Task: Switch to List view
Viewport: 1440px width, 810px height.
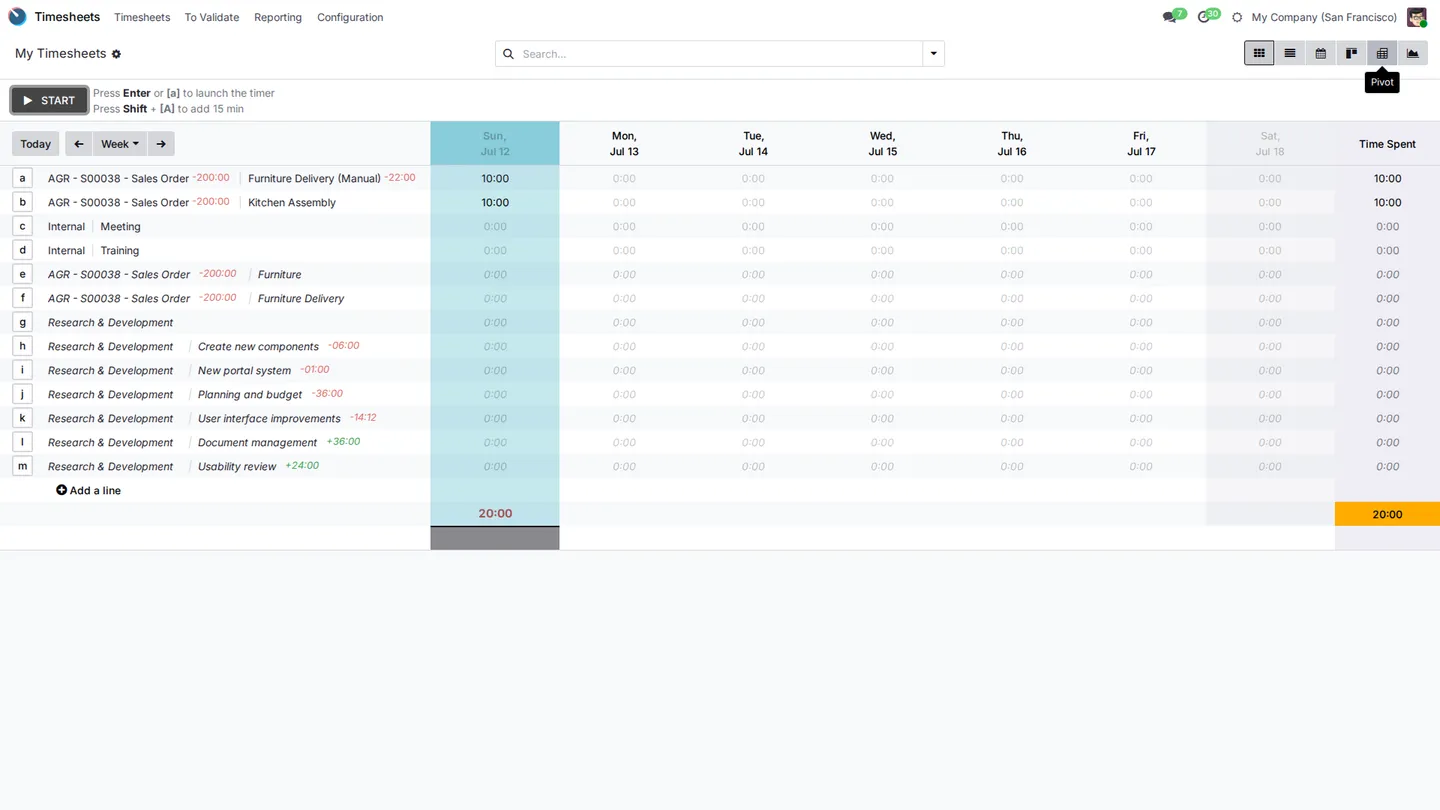Action: click(1290, 53)
